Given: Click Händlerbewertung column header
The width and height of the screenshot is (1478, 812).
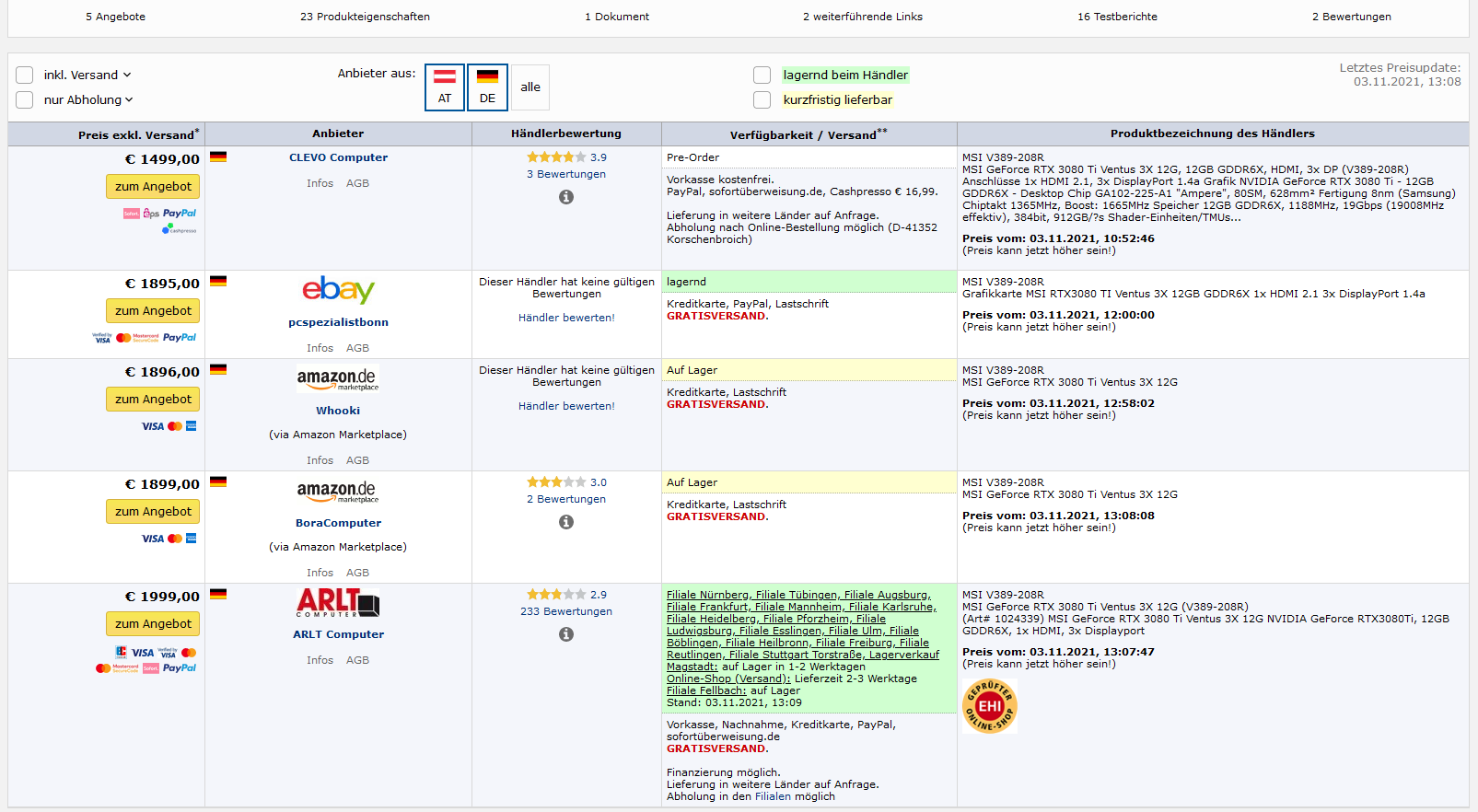Looking at the screenshot, I should (566, 133).
